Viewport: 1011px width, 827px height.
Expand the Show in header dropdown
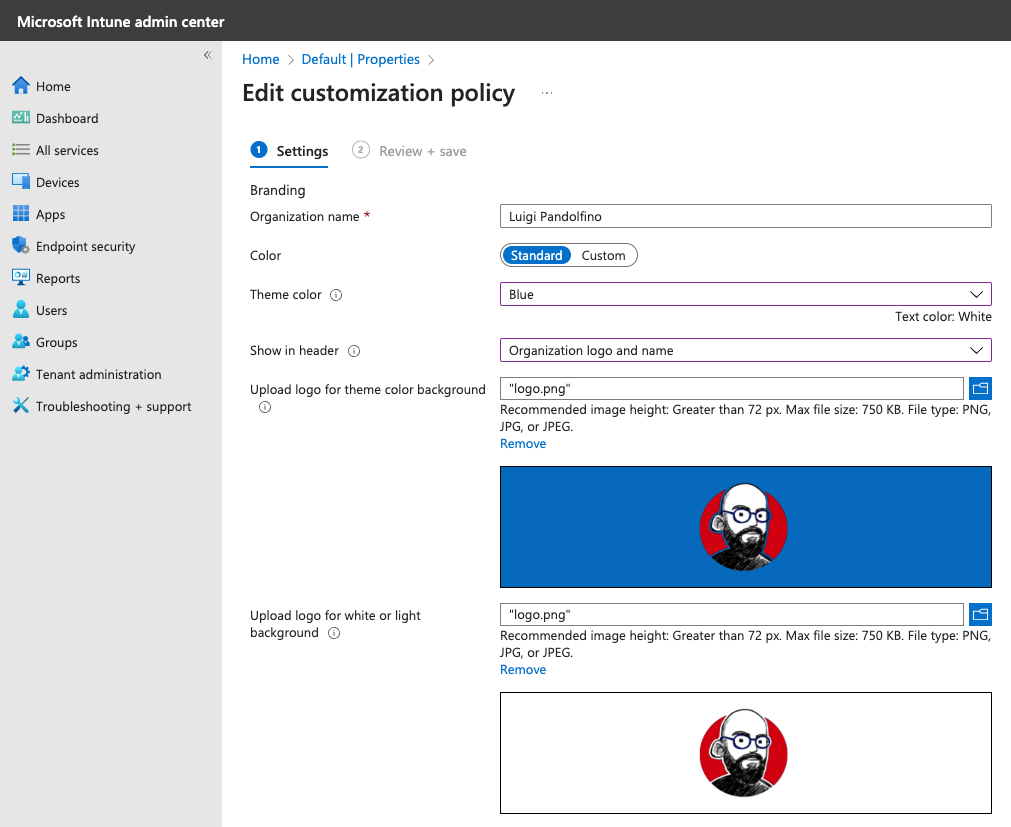coord(745,350)
